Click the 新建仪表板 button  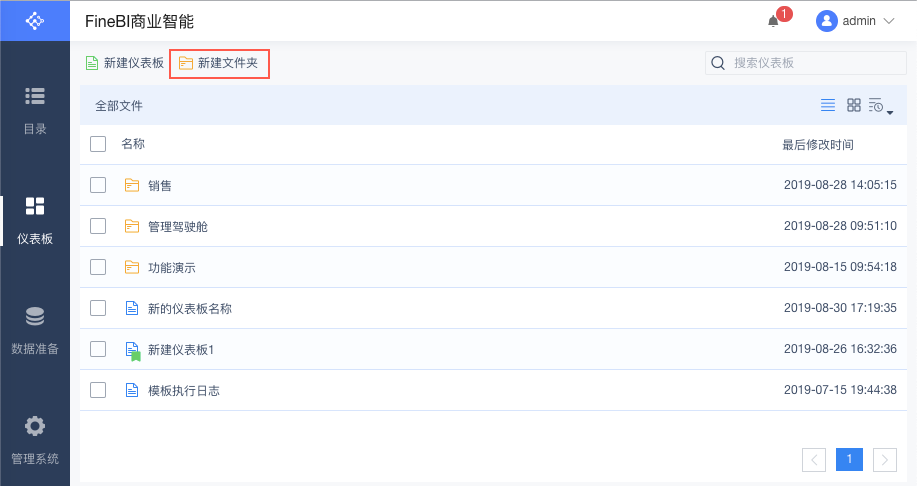pyautogui.click(x=125, y=63)
